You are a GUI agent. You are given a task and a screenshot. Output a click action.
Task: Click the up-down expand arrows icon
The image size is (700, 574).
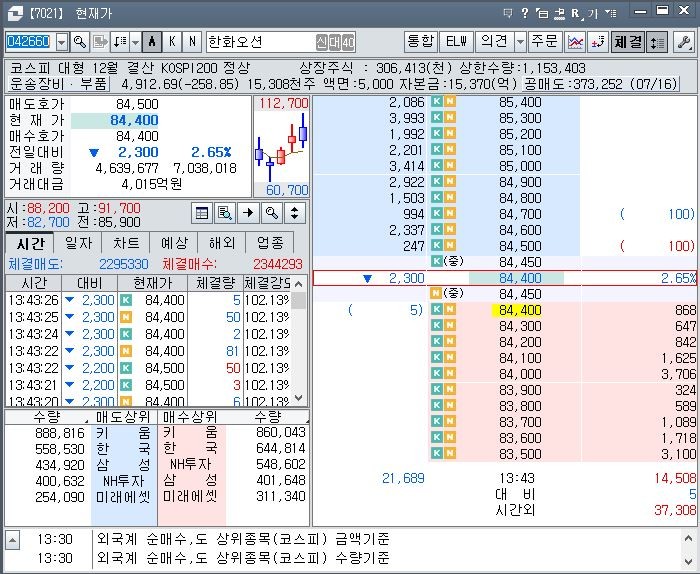[294, 213]
